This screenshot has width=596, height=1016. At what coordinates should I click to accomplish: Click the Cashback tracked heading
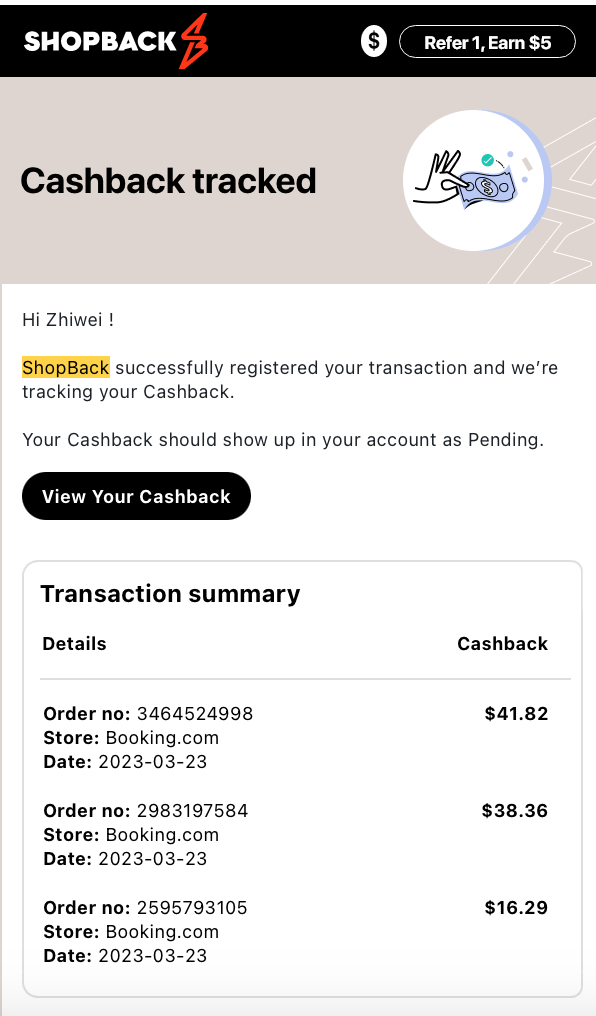pos(168,180)
